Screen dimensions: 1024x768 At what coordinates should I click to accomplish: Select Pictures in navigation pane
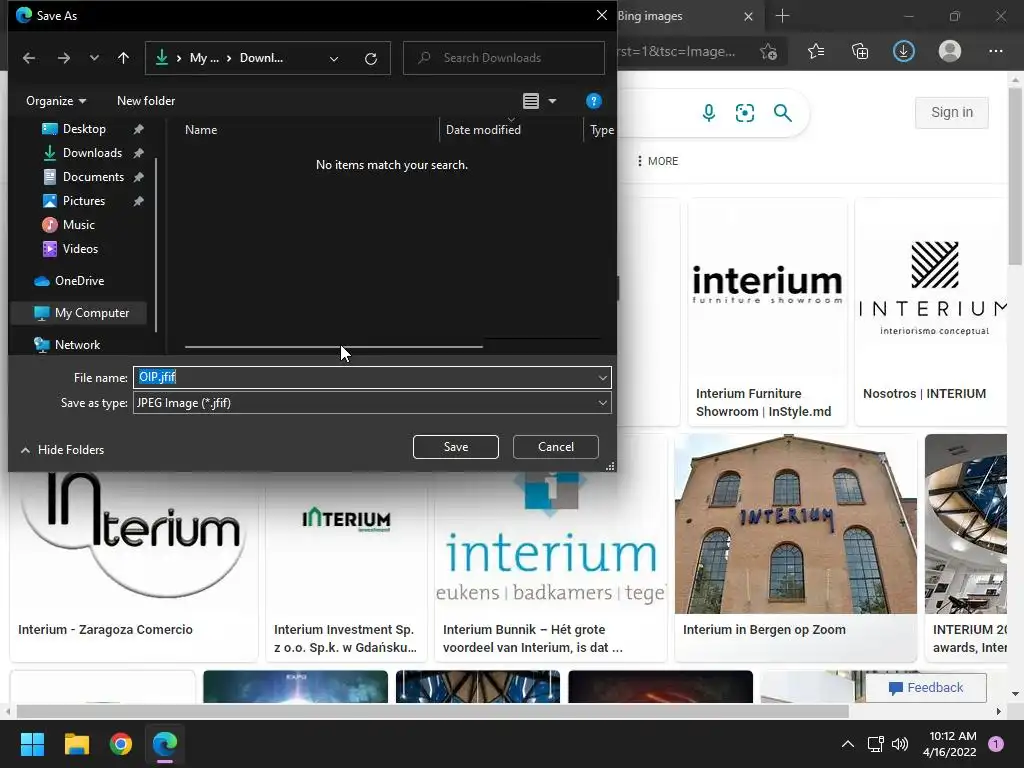(x=84, y=200)
